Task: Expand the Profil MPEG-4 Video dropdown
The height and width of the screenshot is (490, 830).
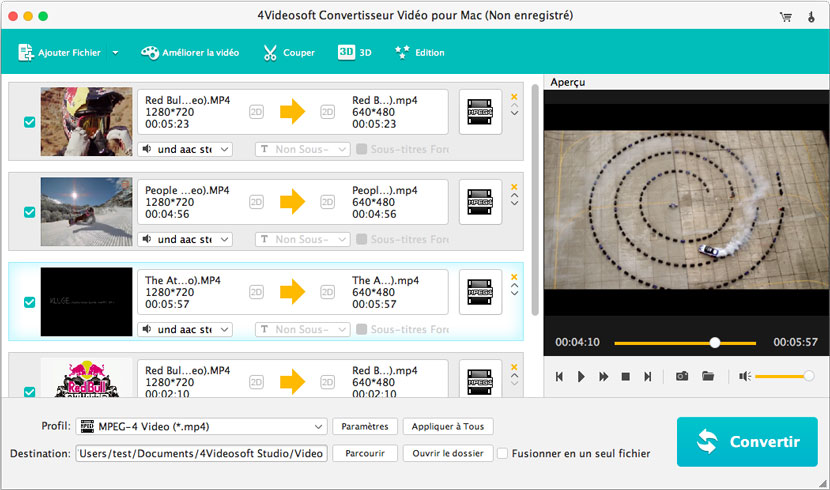Action: (319, 426)
